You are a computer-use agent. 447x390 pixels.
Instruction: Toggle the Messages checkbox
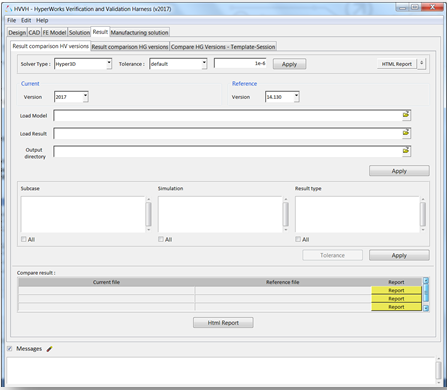[10, 349]
